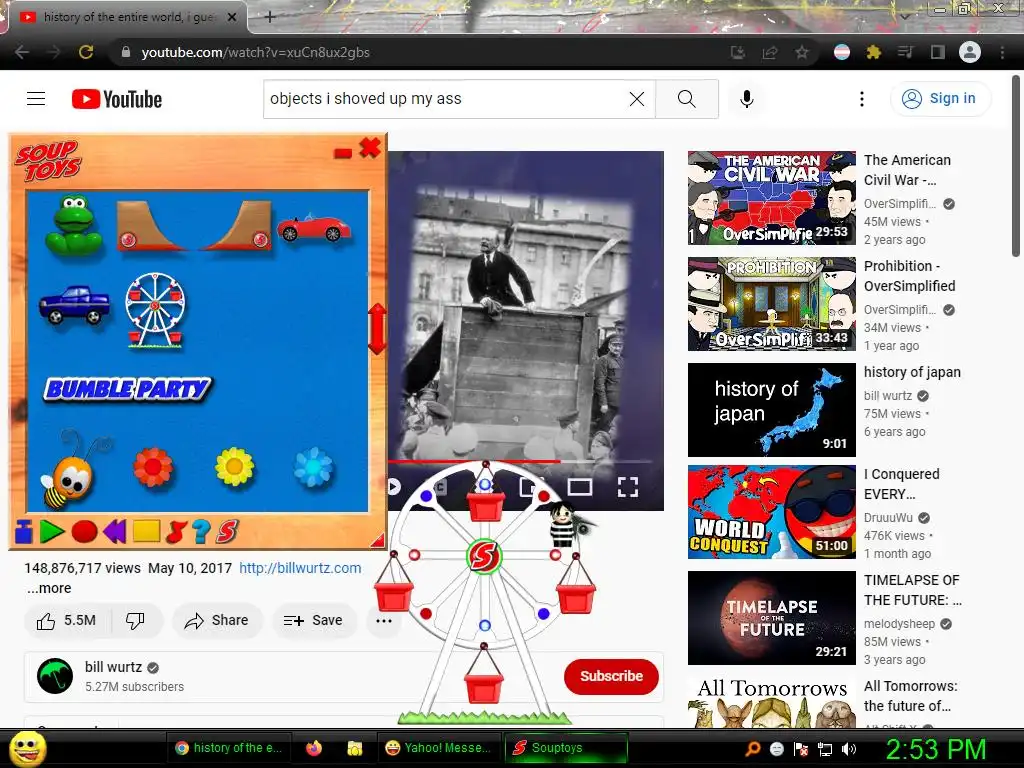Submit search with magnifier button
Viewport: 1024px width, 768px height.
(x=687, y=99)
